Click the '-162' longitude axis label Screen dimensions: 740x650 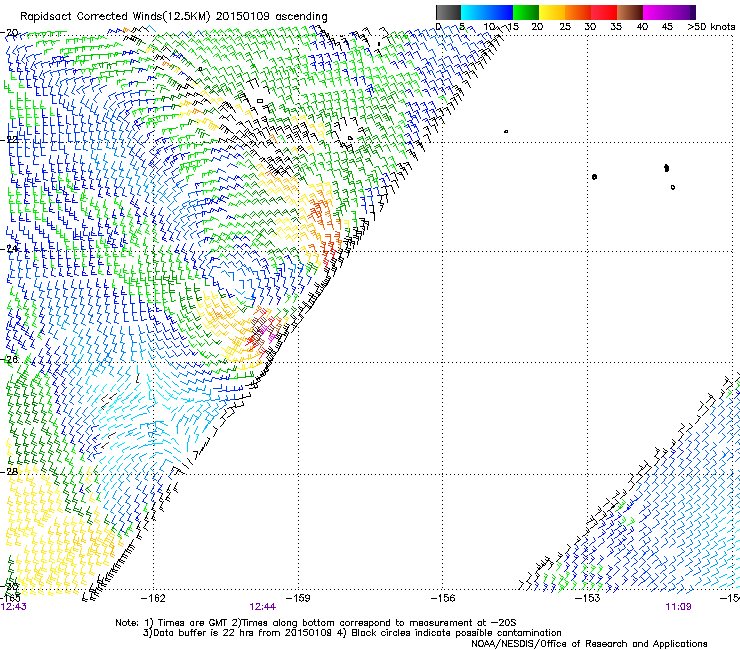(153, 598)
